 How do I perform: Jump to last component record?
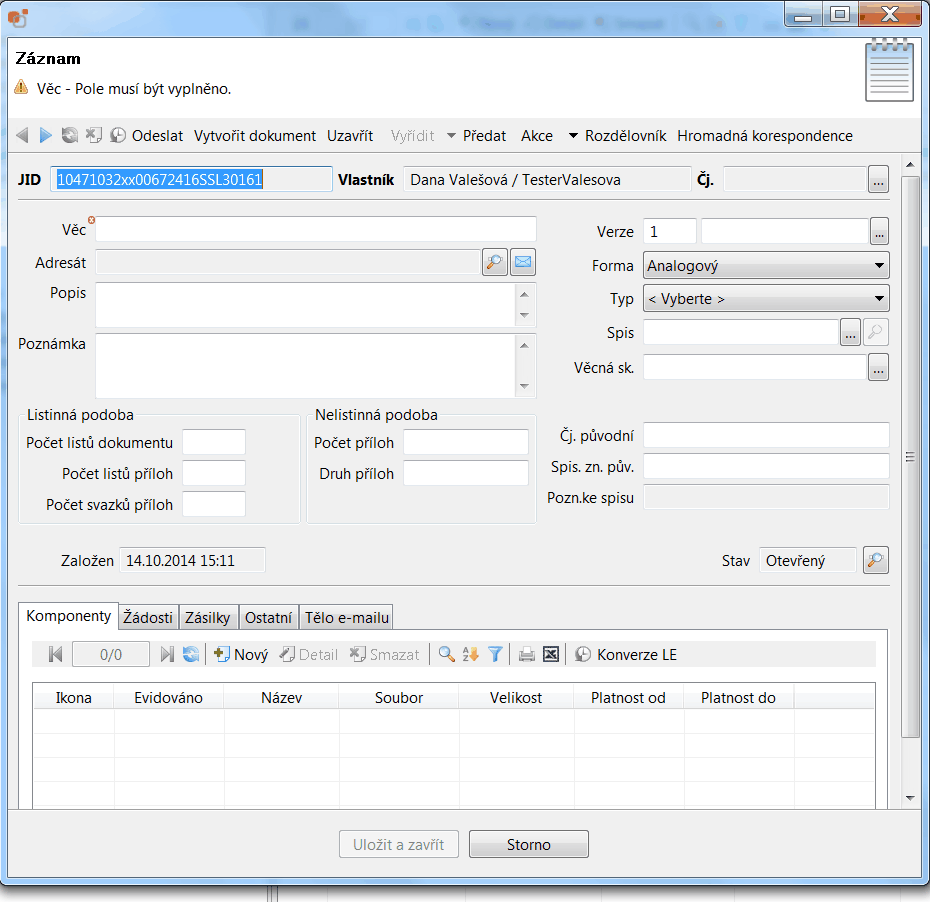[167, 655]
